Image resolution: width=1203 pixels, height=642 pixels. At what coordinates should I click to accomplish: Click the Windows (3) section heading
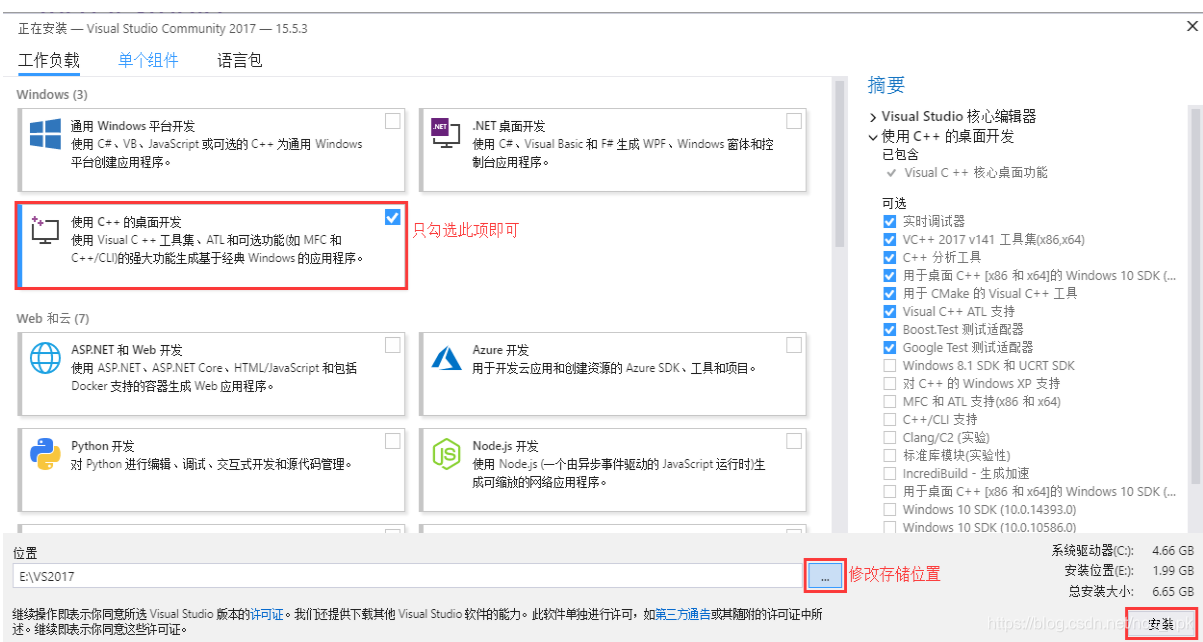(52, 94)
